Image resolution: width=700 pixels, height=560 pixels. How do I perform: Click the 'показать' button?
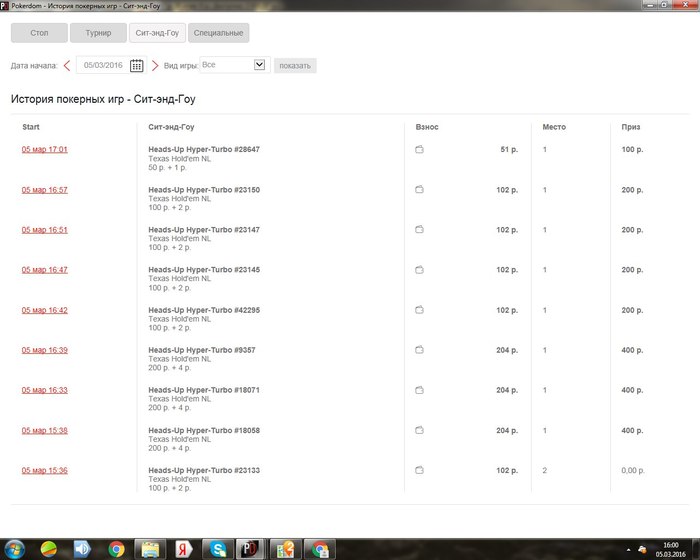(295, 66)
